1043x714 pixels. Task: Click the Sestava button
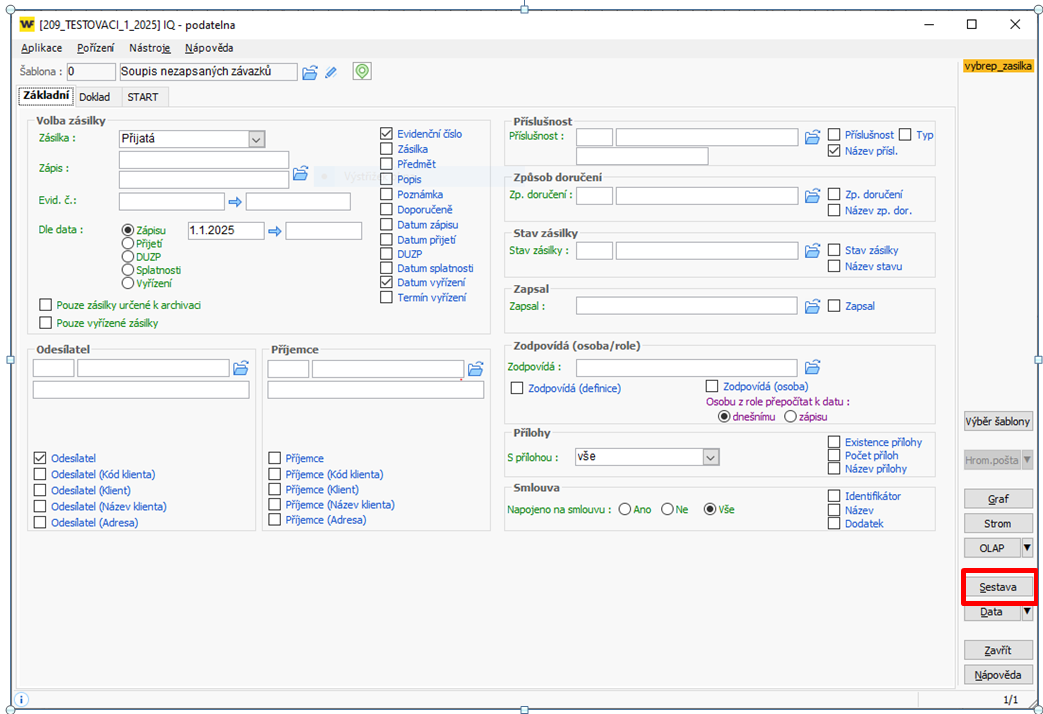(998, 587)
